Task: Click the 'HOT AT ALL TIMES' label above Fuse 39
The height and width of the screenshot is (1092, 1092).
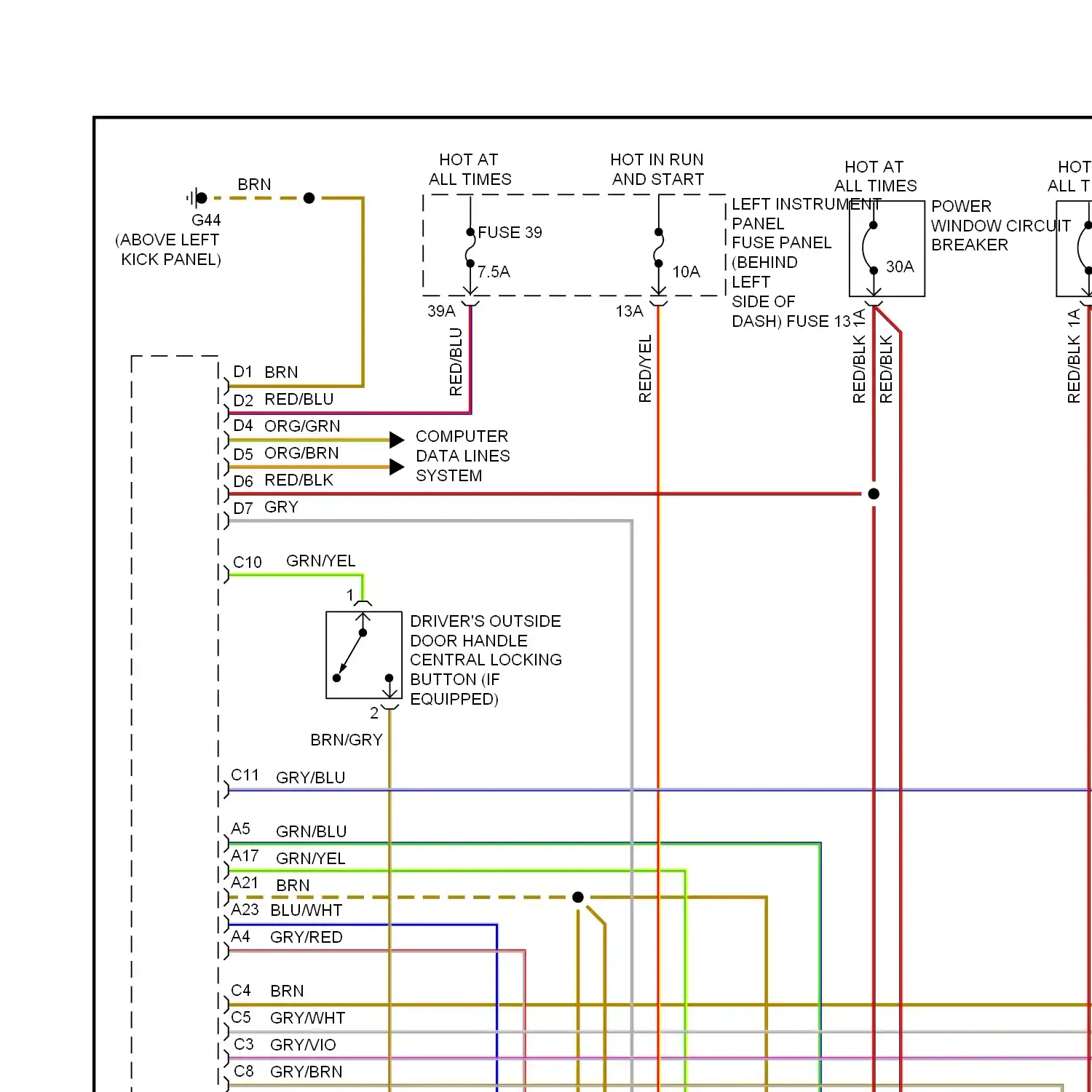Action: click(470, 170)
